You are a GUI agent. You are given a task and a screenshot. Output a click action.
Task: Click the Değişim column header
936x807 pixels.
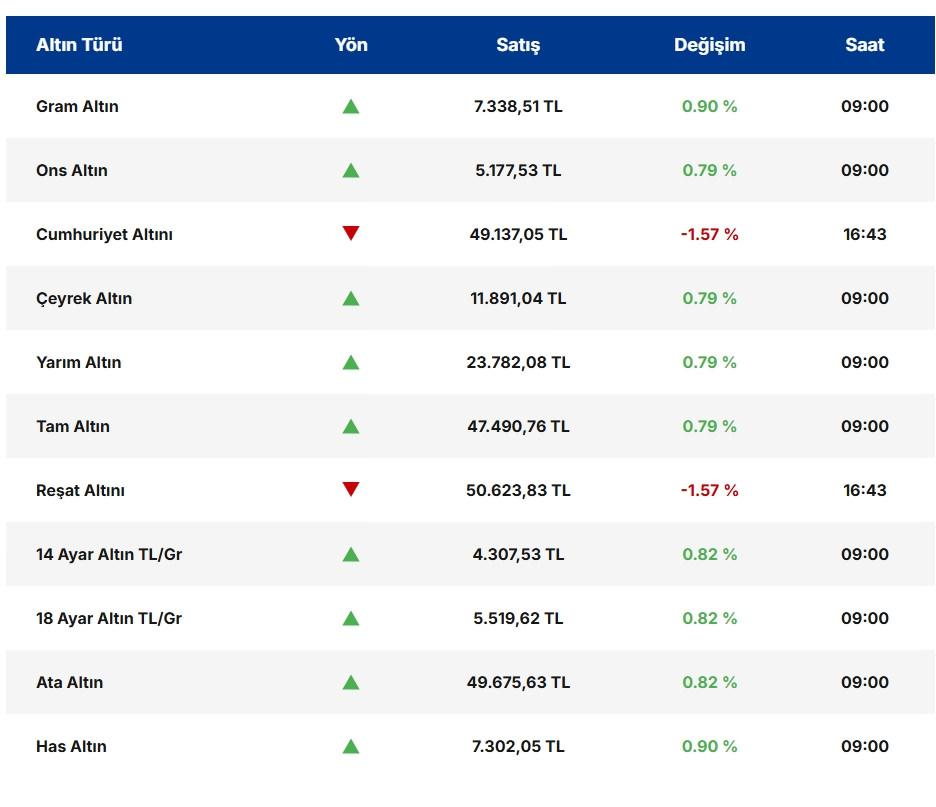pyautogui.click(x=709, y=45)
